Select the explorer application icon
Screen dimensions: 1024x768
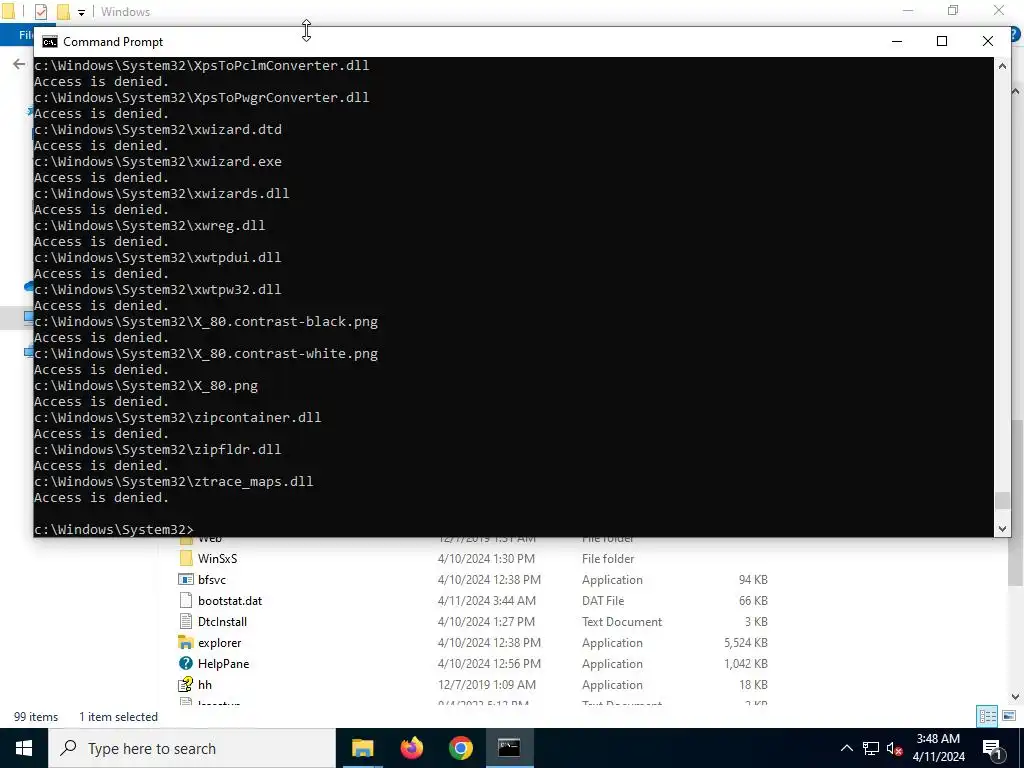point(186,643)
